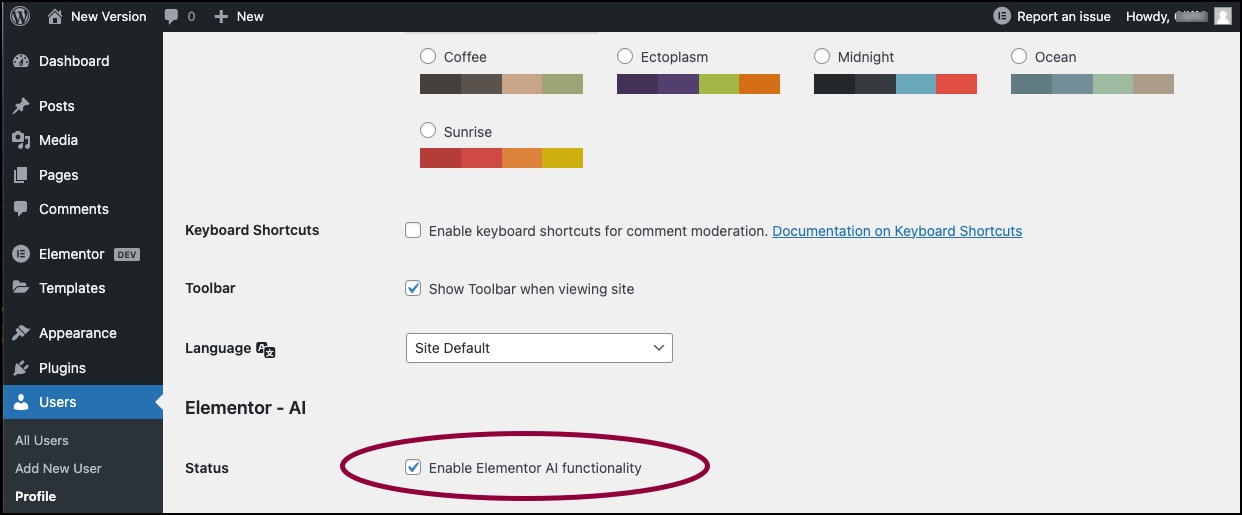This screenshot has width=1242, height=515.
Task: Open Add New User submenu link
Action: point(58,468)
